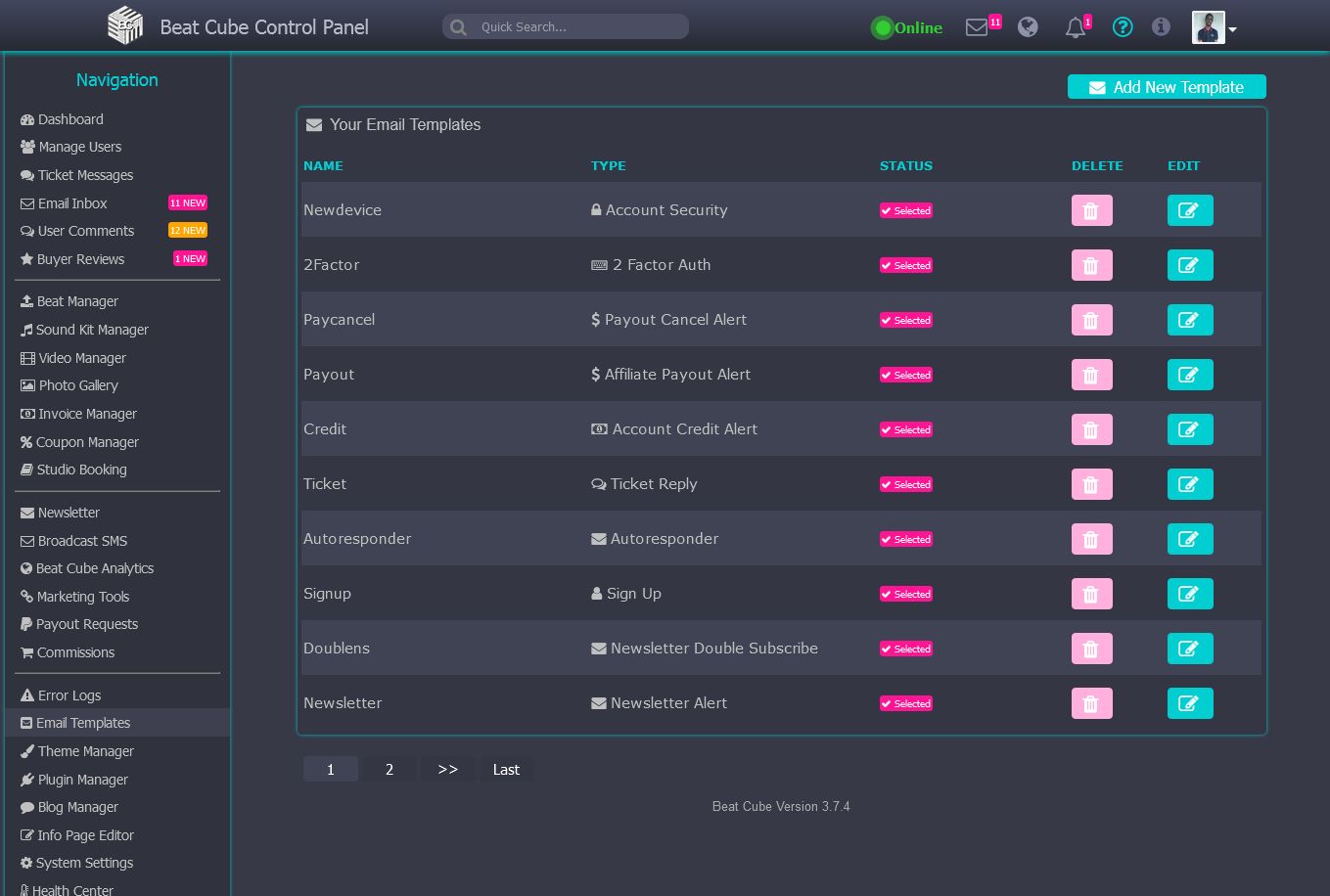Screen dimensions: 1330x896
Task: Open the help question mark icon
Action: coord(1123,27)
